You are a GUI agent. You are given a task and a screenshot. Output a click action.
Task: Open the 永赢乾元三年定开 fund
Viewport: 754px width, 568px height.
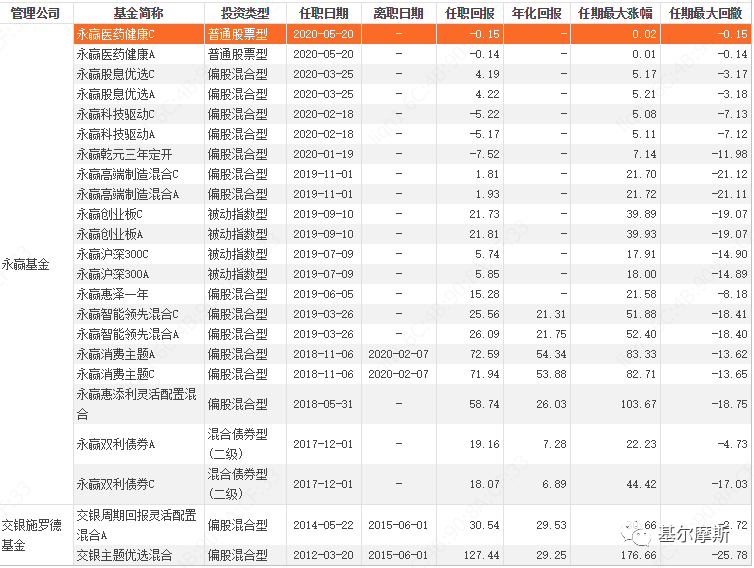pyautogui.click(x=125, y=154)
